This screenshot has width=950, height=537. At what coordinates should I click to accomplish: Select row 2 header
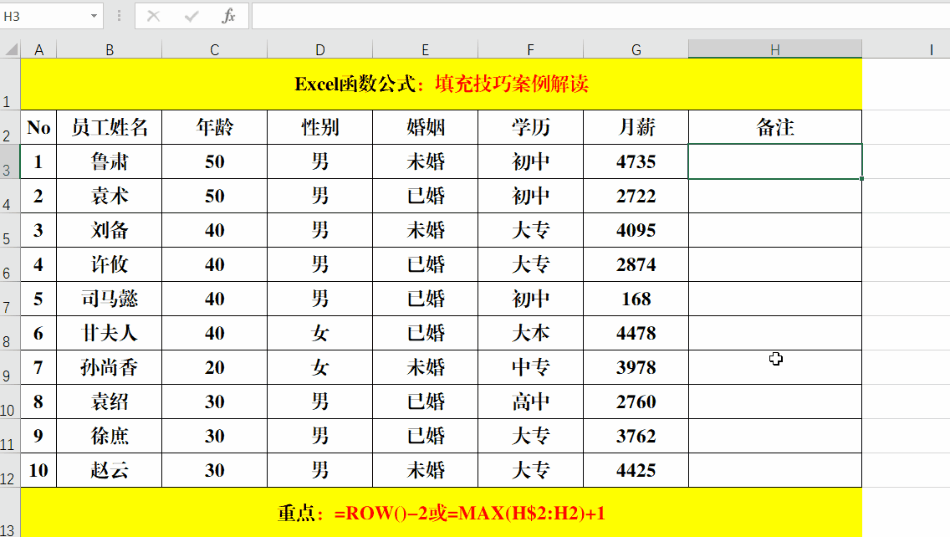pos(10,127)
